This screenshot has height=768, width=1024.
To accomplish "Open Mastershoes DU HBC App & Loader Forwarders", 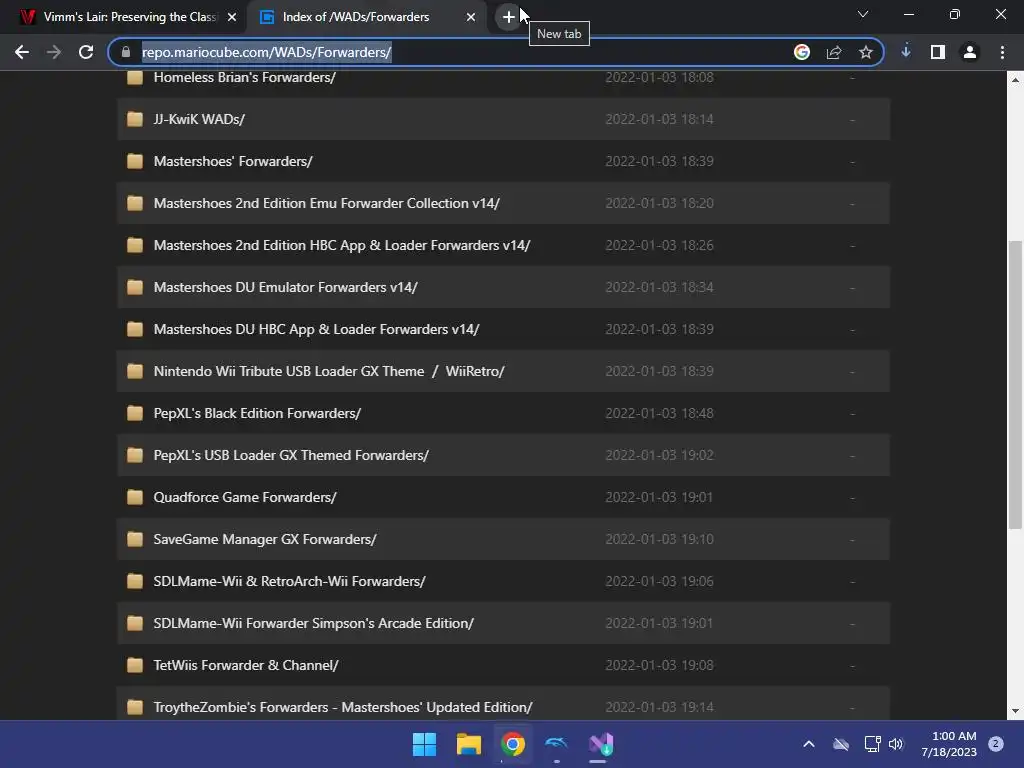I will click(x=317, y=329).
